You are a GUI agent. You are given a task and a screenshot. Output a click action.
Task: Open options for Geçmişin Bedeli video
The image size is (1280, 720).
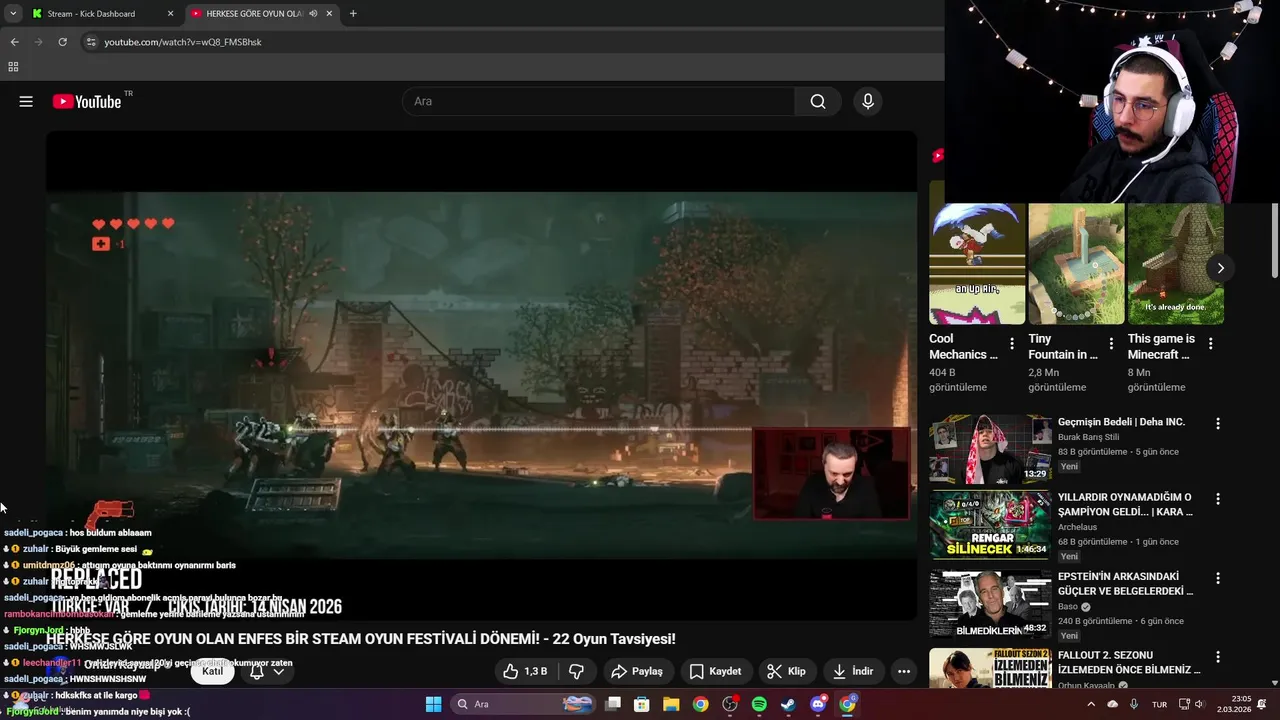click(x=1217, y=424)
